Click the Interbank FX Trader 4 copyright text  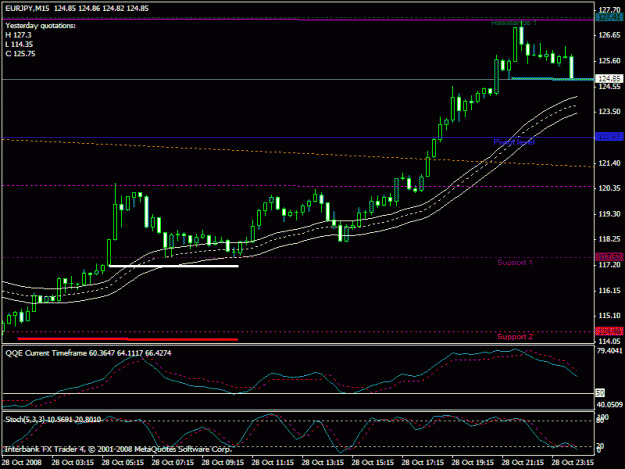click(x=118, y=449)
